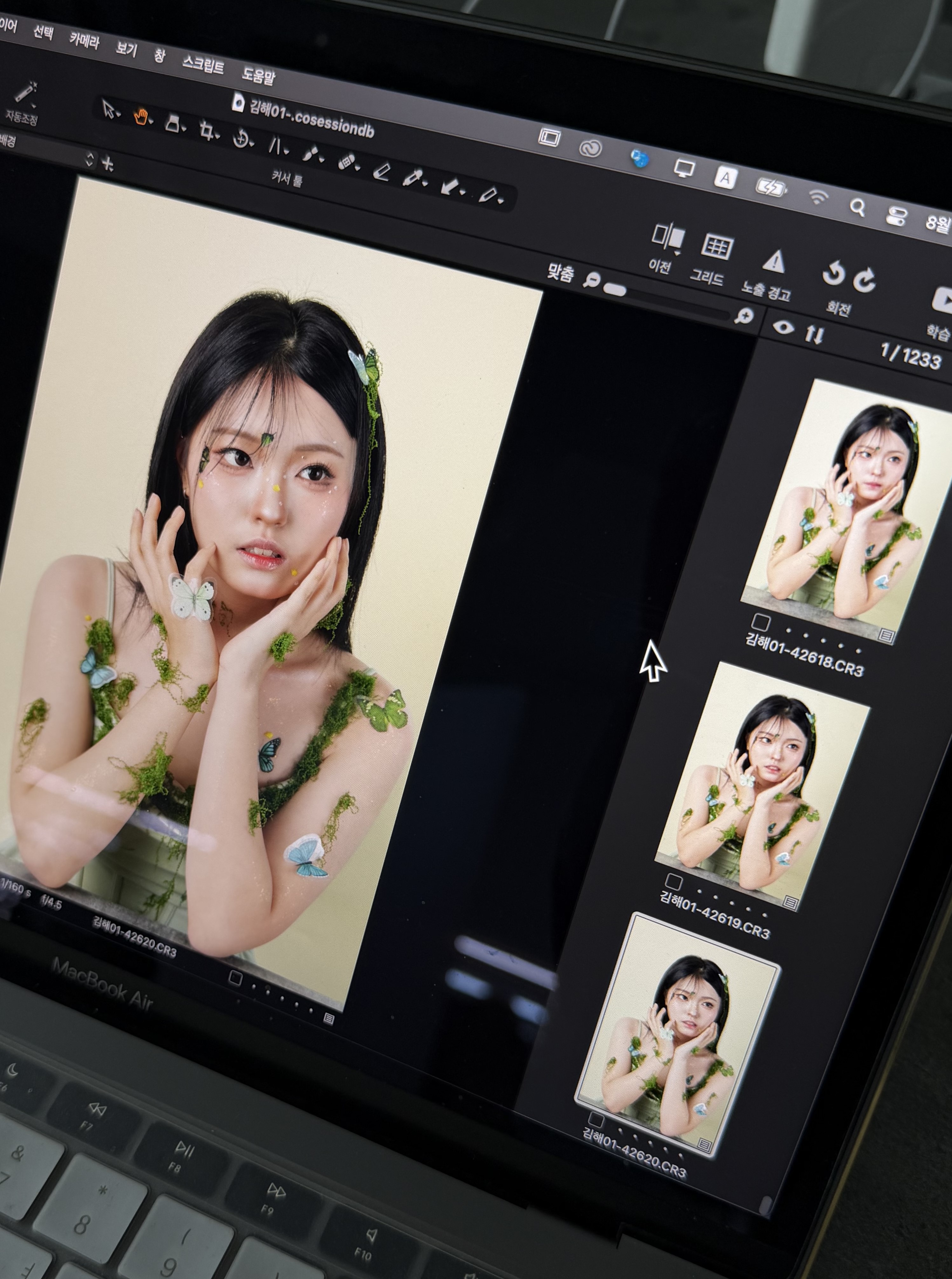Click the plus icon next to 배경

[x=107, y=164]
